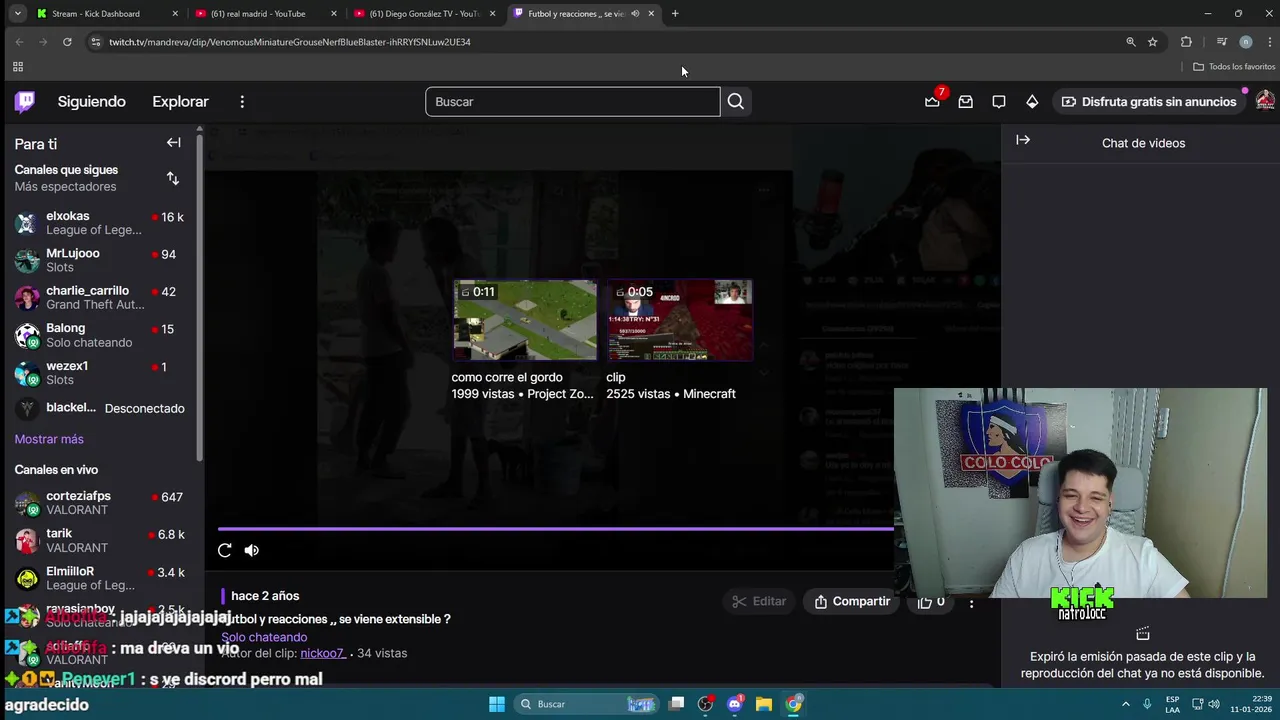Open the more options menu beside Explorar
The width and height of the screenshot is (1280, 720).
click(x=242, y=102)
